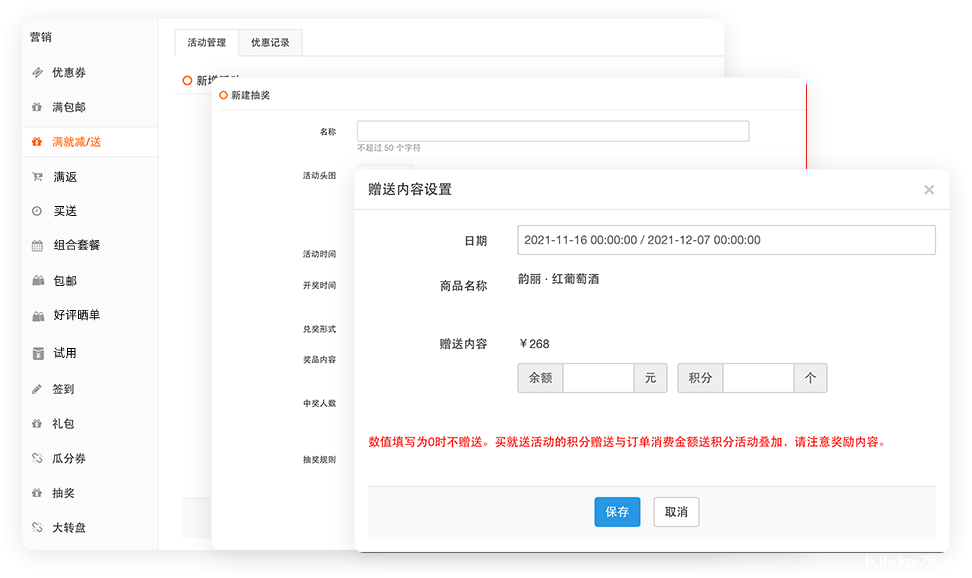
Task: Click the 名称 input in 新建抽奖 window
Action: 553,131
